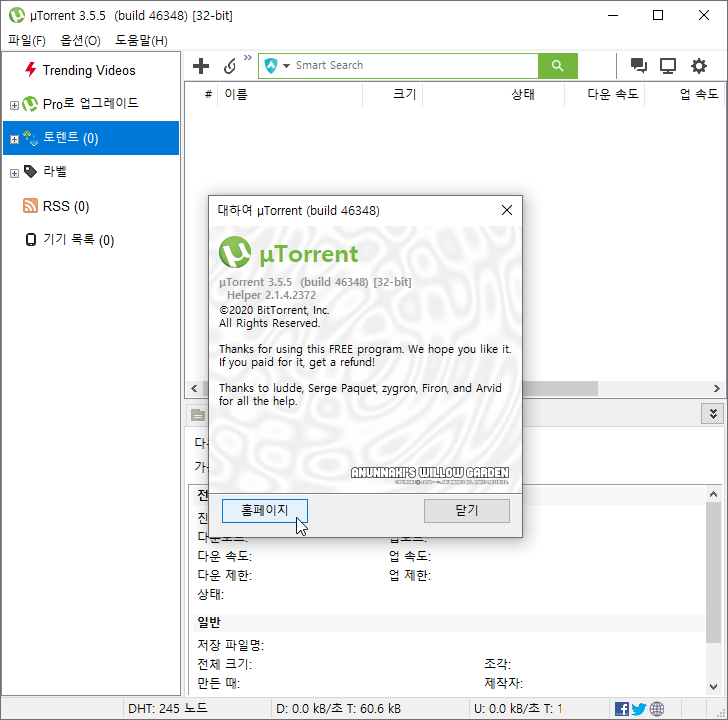Click the 라벨 tag icon

point(30,172)
